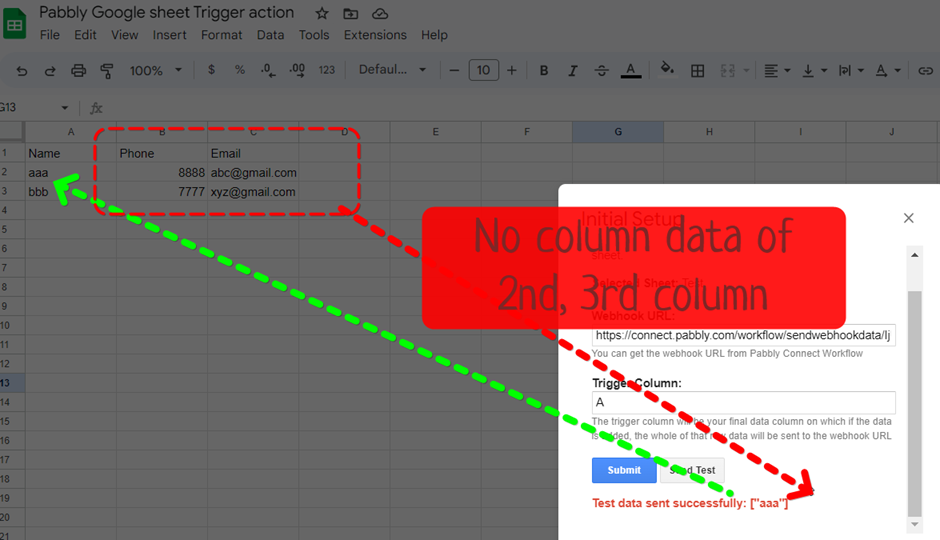Click dialog scrollbar down arrow
This screenshot has width=940, height=540.
pyautogui.click(x=914, y=524)
